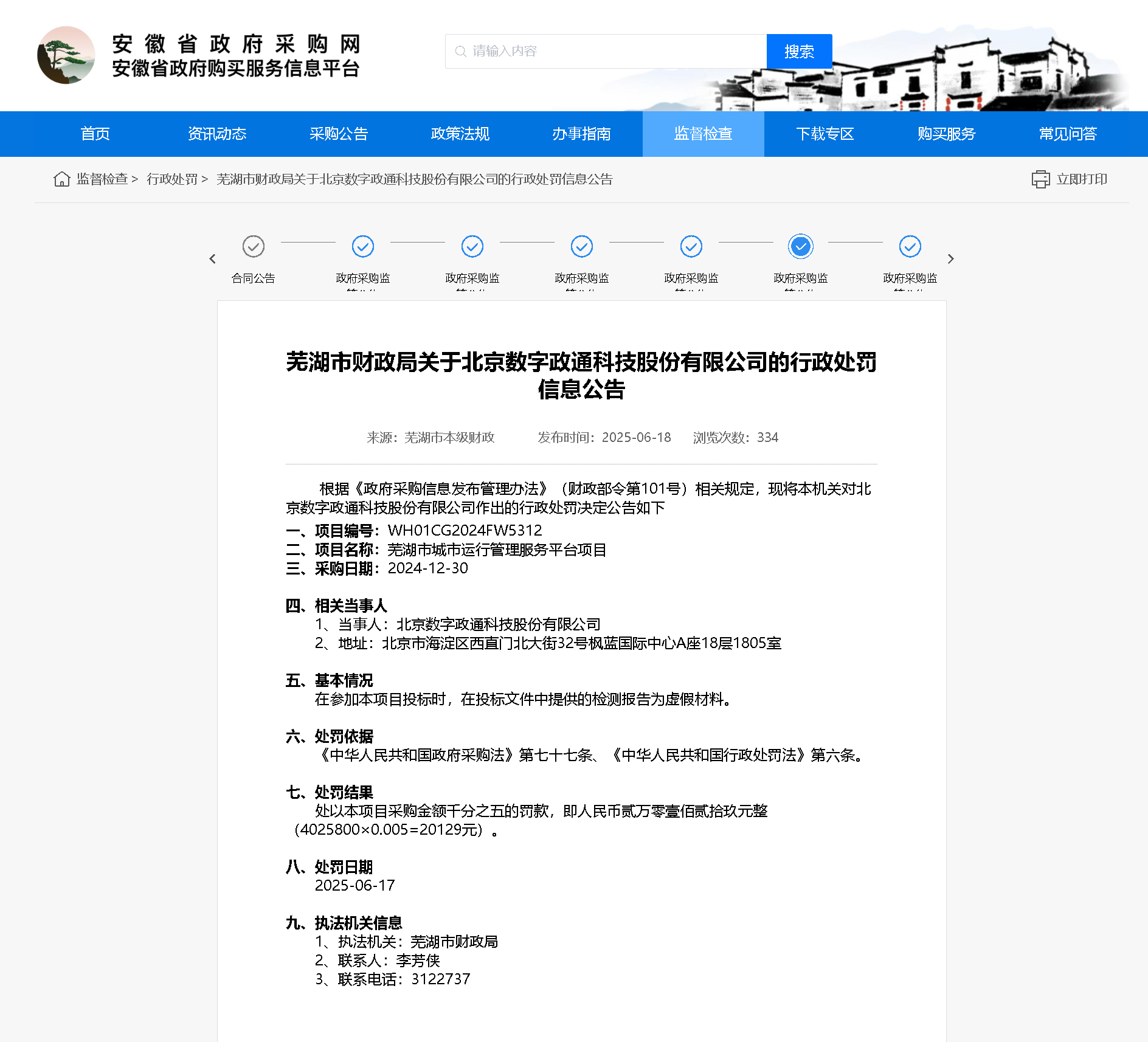Open the 政策法规 menu item
Image resolution: width=1148 pixels, height=1042 pixels.
pos(460,134)
